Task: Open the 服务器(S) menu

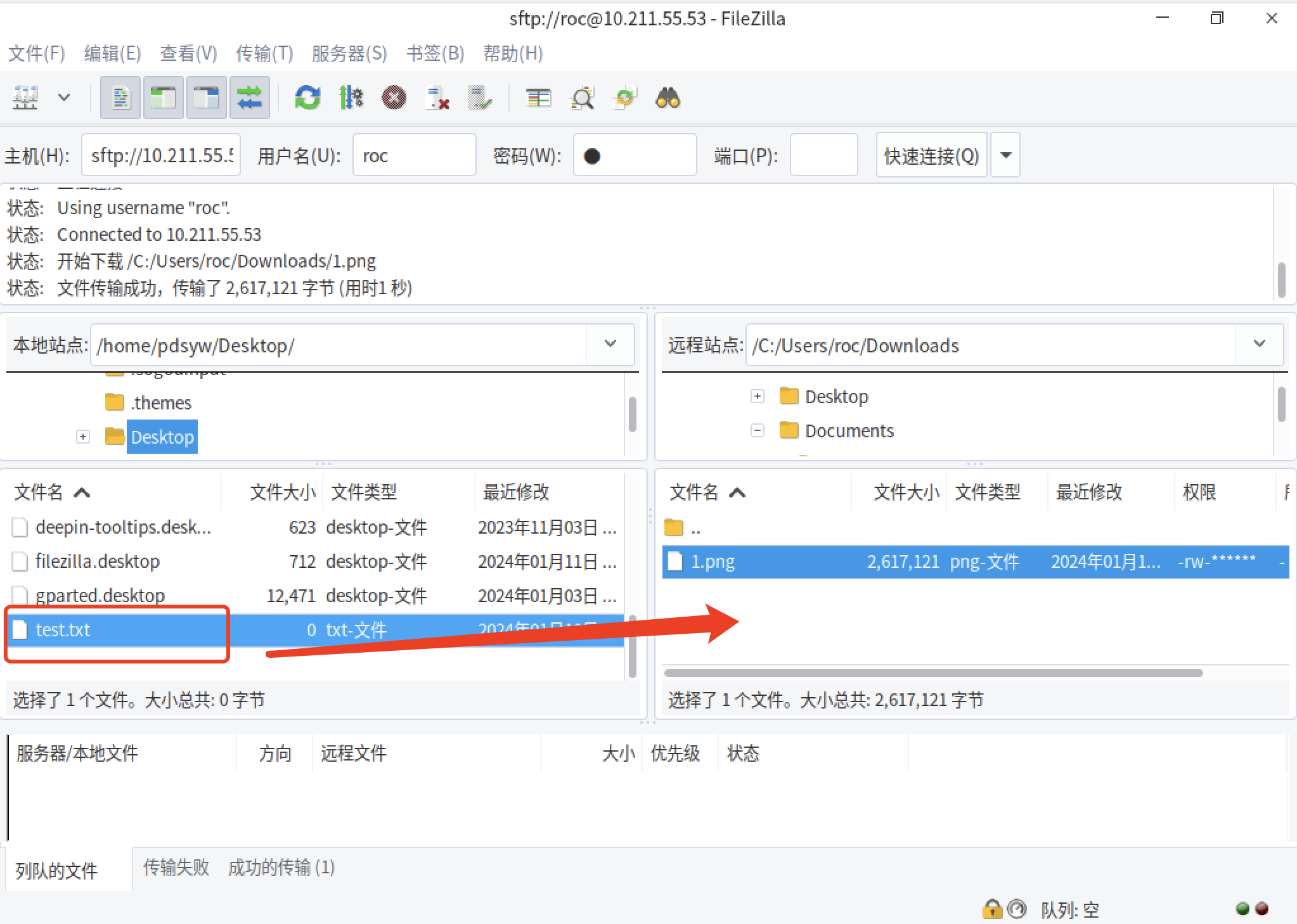Action: [x=349, y=53]
